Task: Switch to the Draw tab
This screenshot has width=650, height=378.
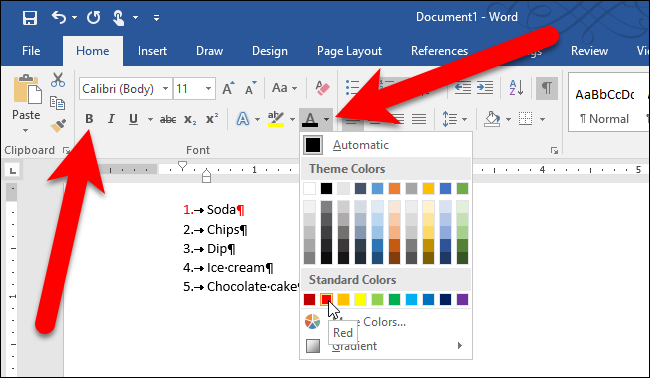Action: [209, 51]
